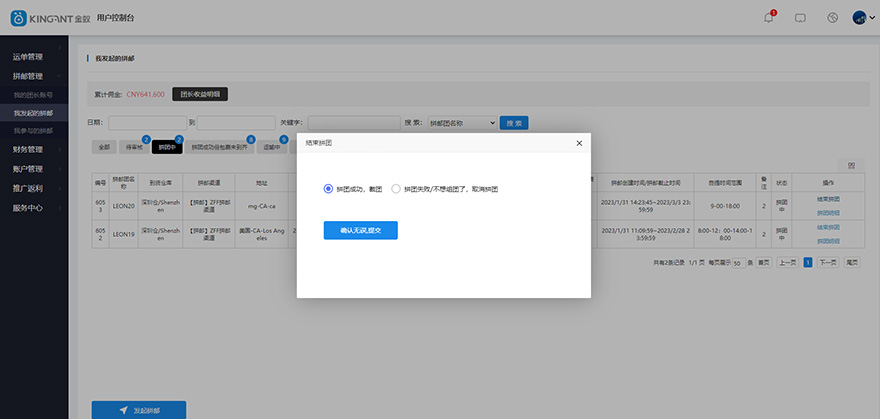Click the column settings grid icon above table

(x=851, y=164)
